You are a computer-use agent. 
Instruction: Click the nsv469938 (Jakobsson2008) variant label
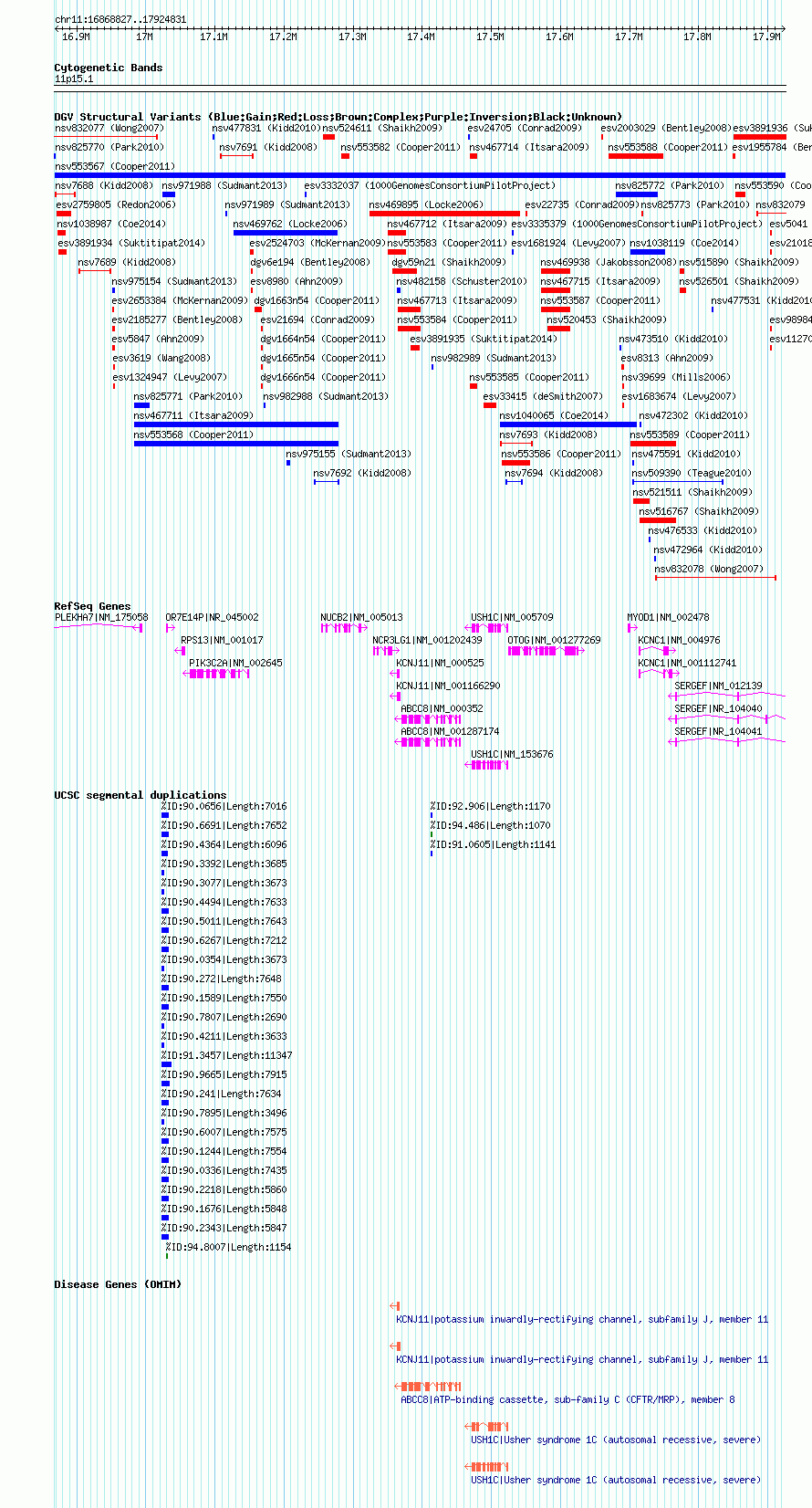tap(609, 262)
